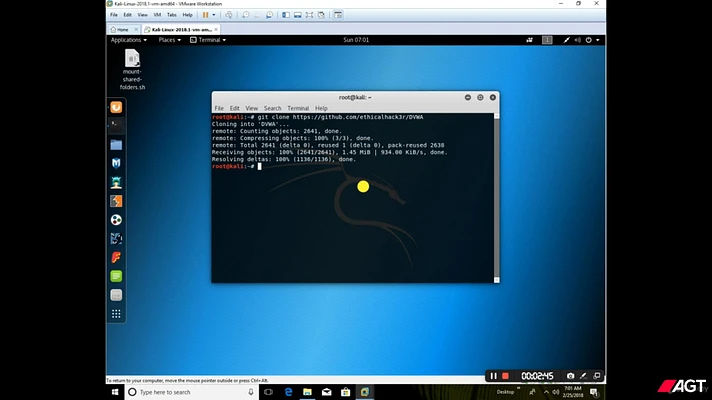Click the pen icon in Kali top bar

[566, 40]
